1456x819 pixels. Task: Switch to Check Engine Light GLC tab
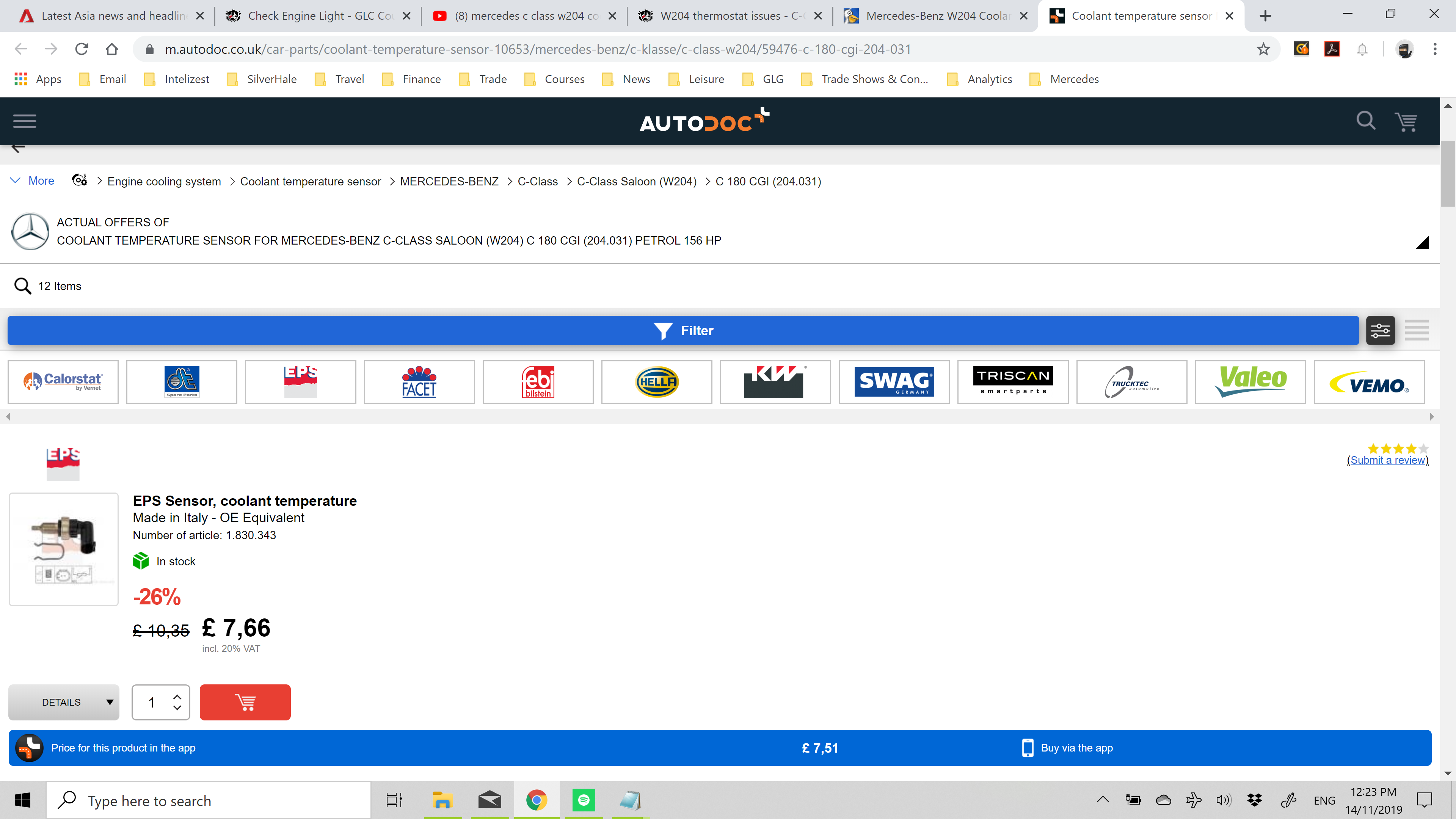[318, 16]
